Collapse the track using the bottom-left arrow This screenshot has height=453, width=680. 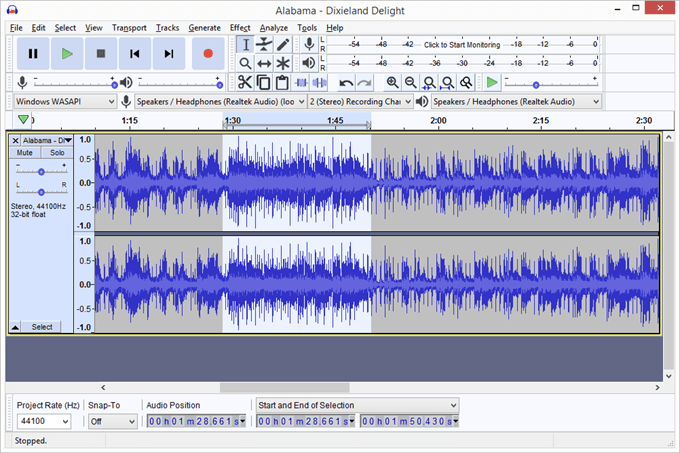(x=15, y=327)
